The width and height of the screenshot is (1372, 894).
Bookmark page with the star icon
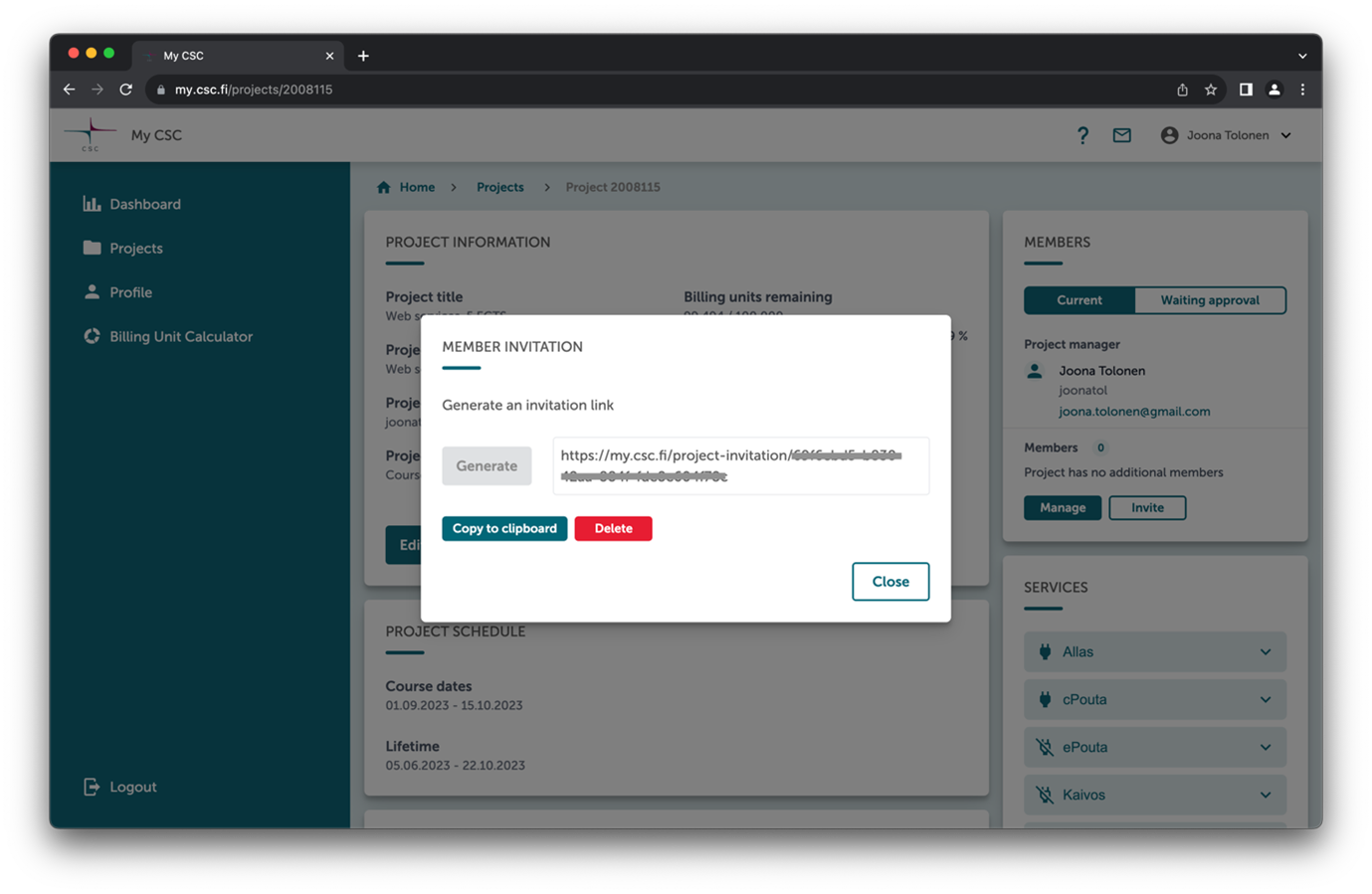(x=1211, y=89)
